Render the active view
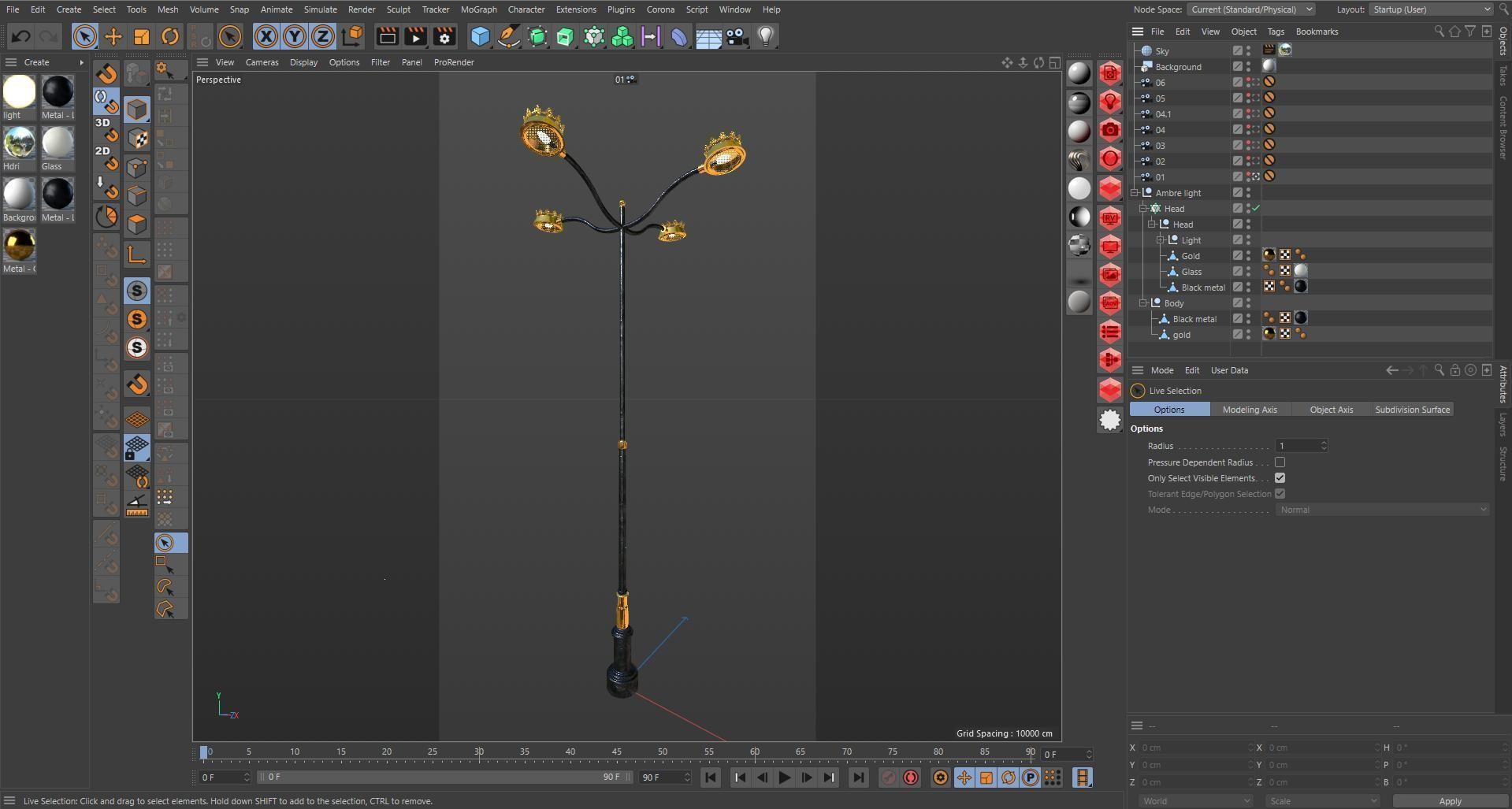Image resolution: width=1512 pixels, height=809 pixels. [387, 36]
